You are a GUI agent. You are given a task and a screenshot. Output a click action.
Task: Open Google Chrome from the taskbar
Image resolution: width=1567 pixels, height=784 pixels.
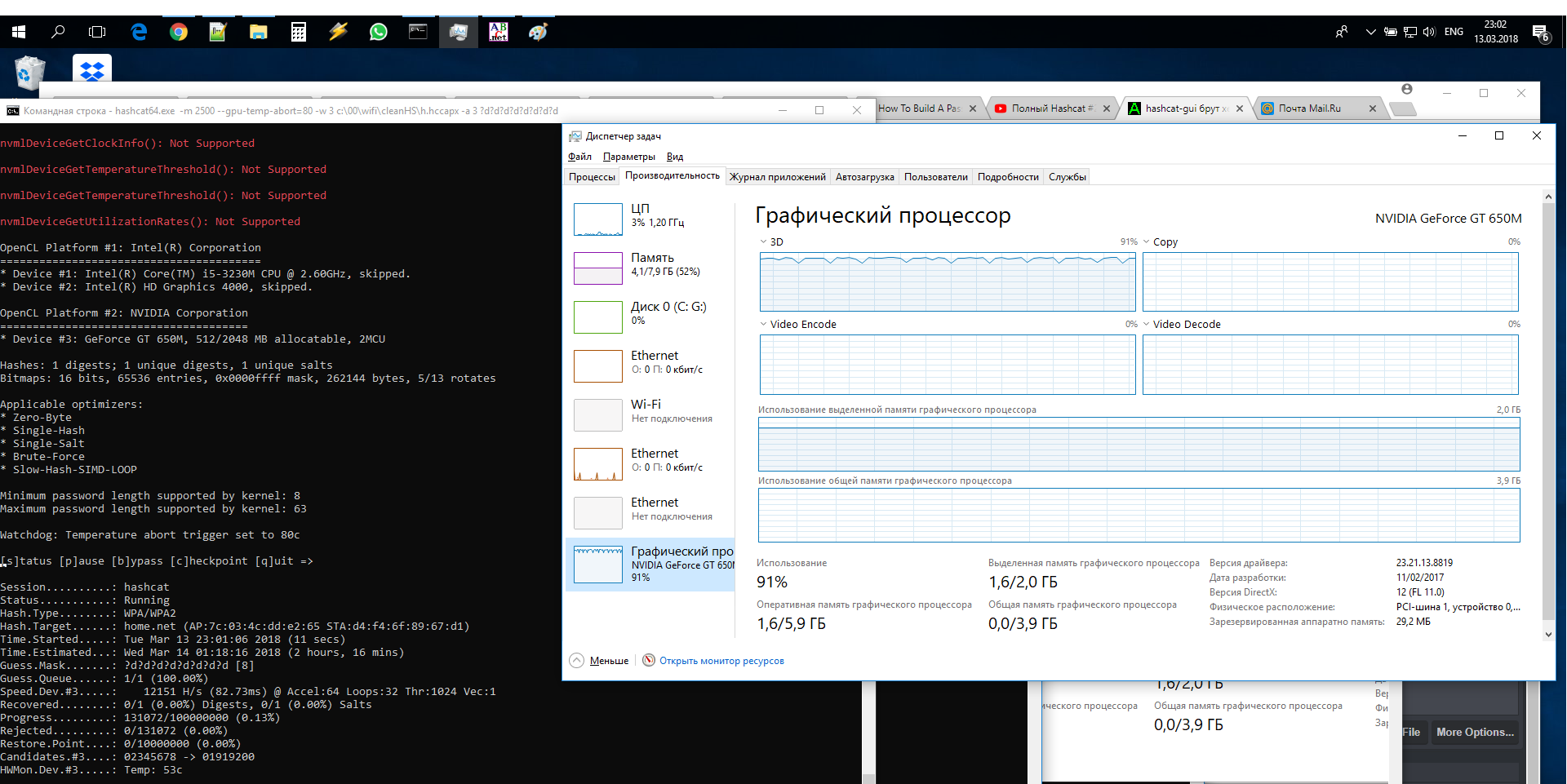178,32
